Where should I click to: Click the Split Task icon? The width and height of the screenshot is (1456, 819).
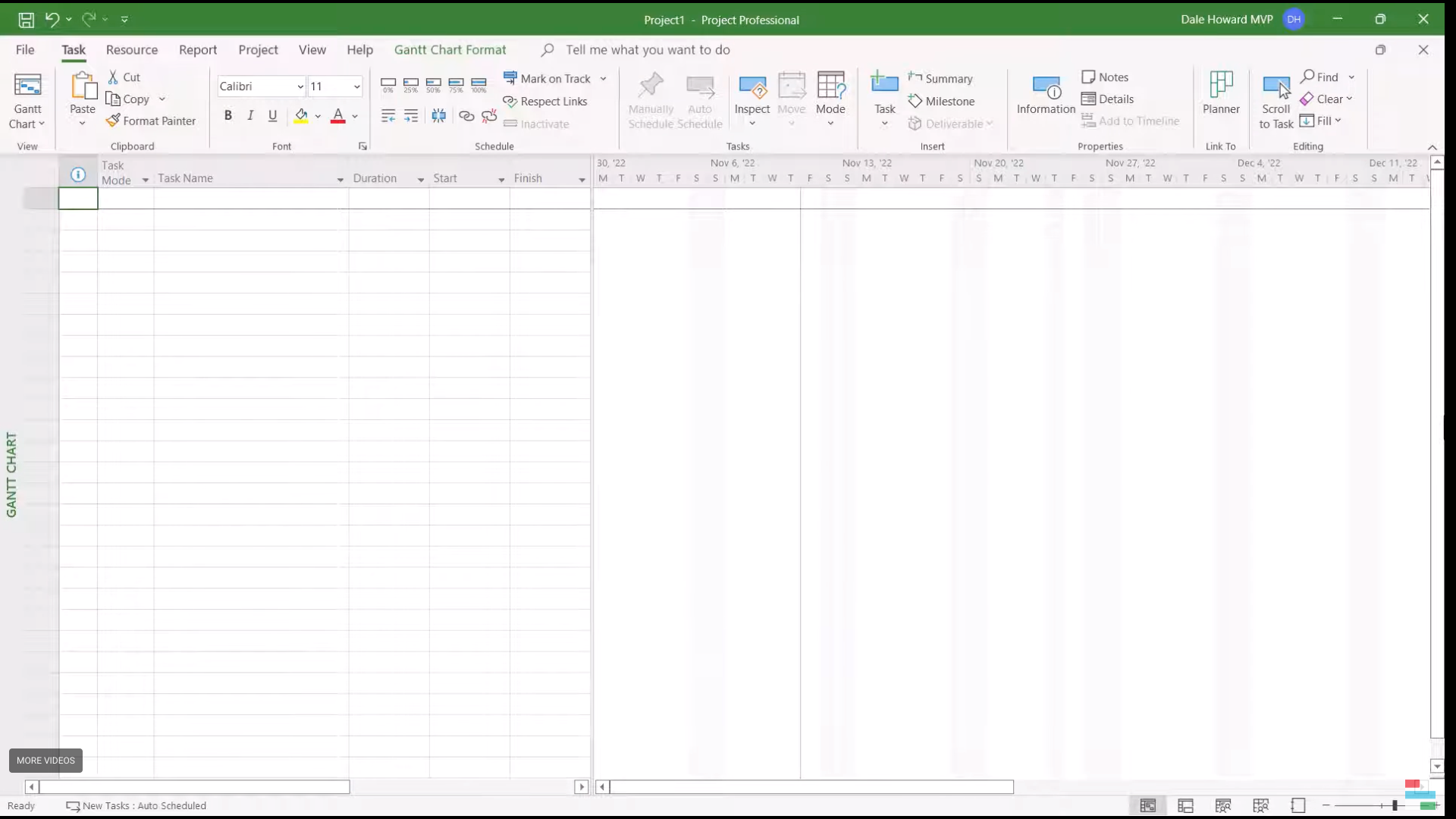438,116
